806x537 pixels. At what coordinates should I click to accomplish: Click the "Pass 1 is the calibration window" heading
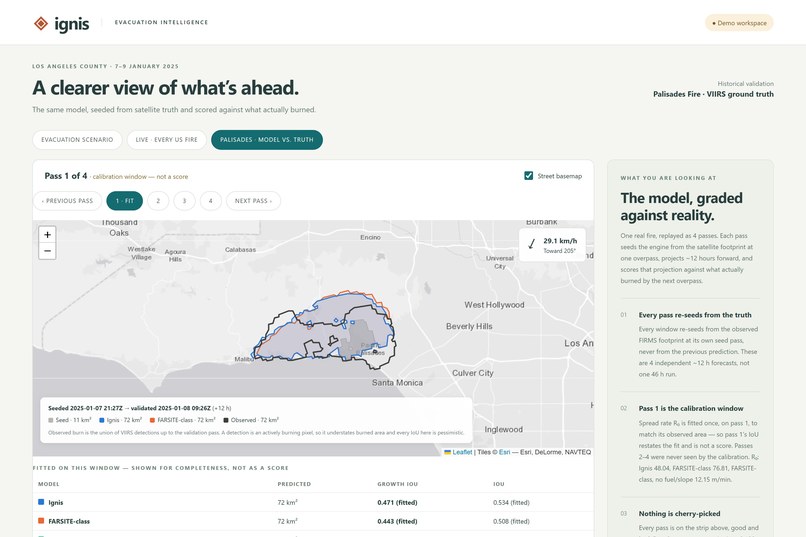[x=691, y=409]
